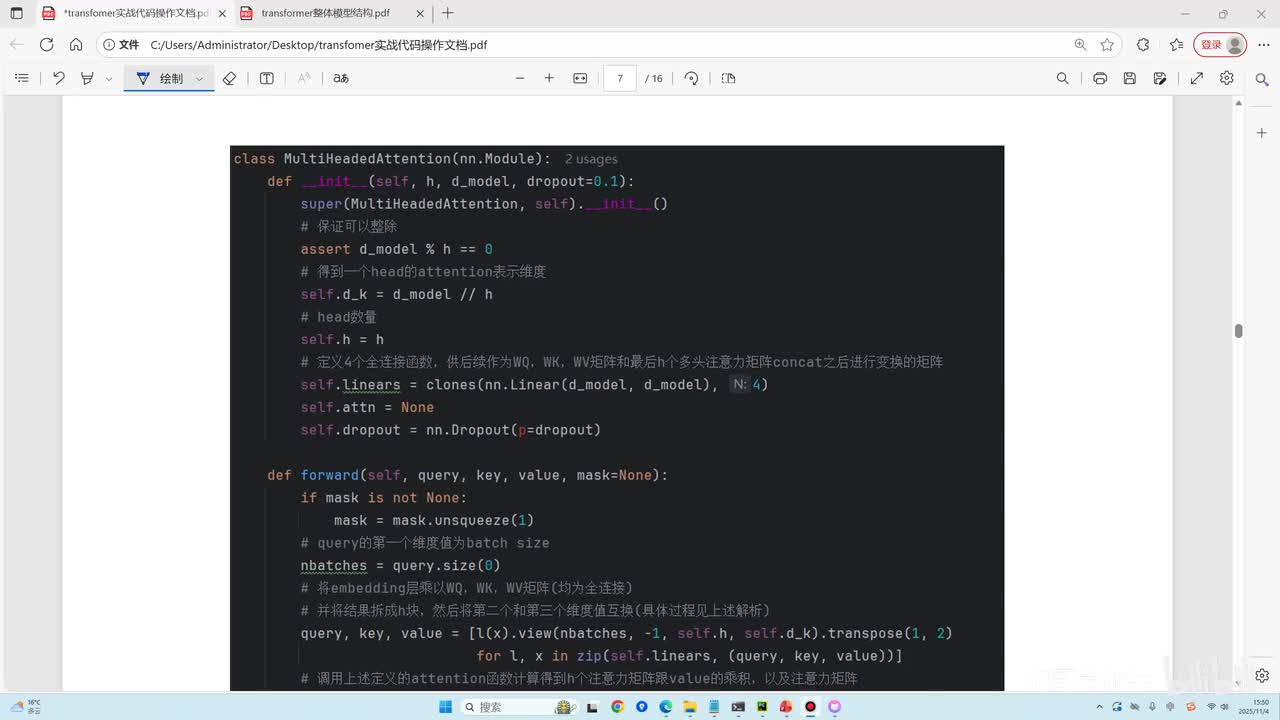This screenshot has width=1280, height=720.
Task: Expand the draw pen options dropdown
Action: (200, 78)
